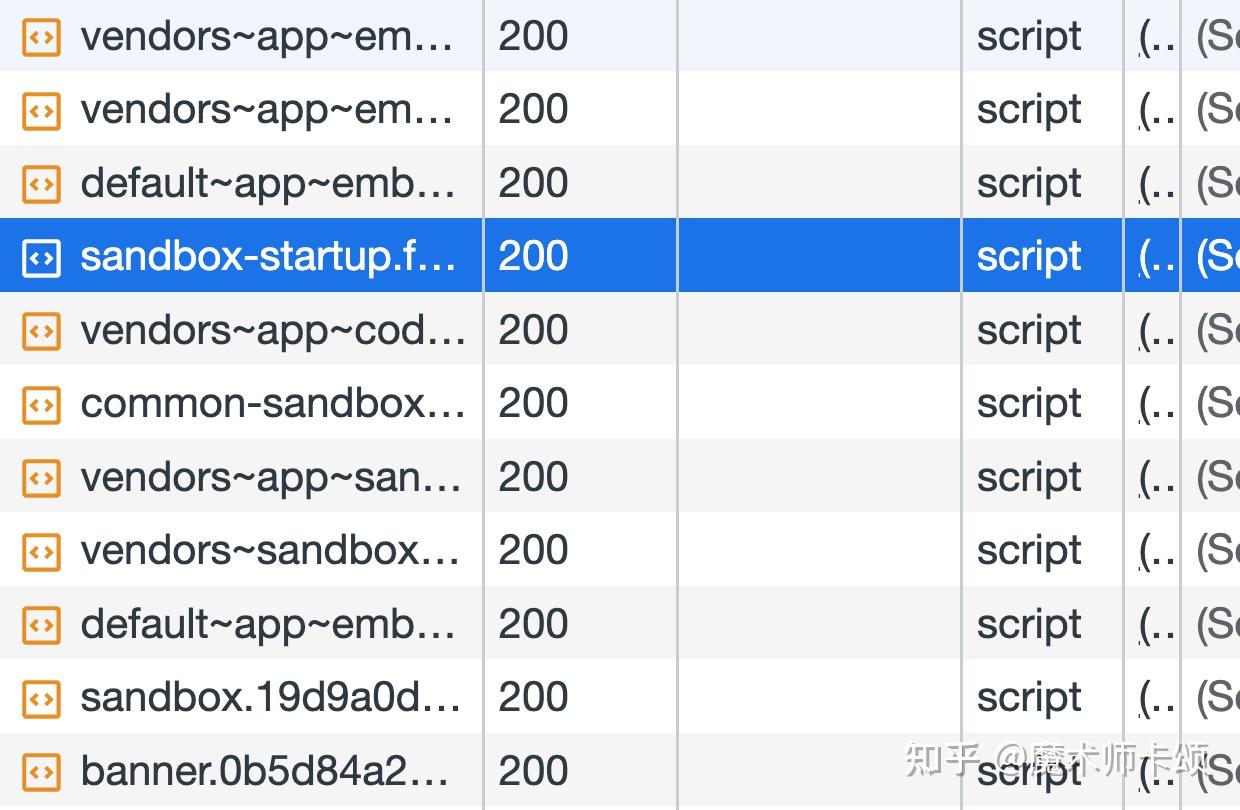This screenshot has height=810, width=1240.
Task: Select the sandbox.19d9a0d… file icon
Action: [x=41, y=698]
